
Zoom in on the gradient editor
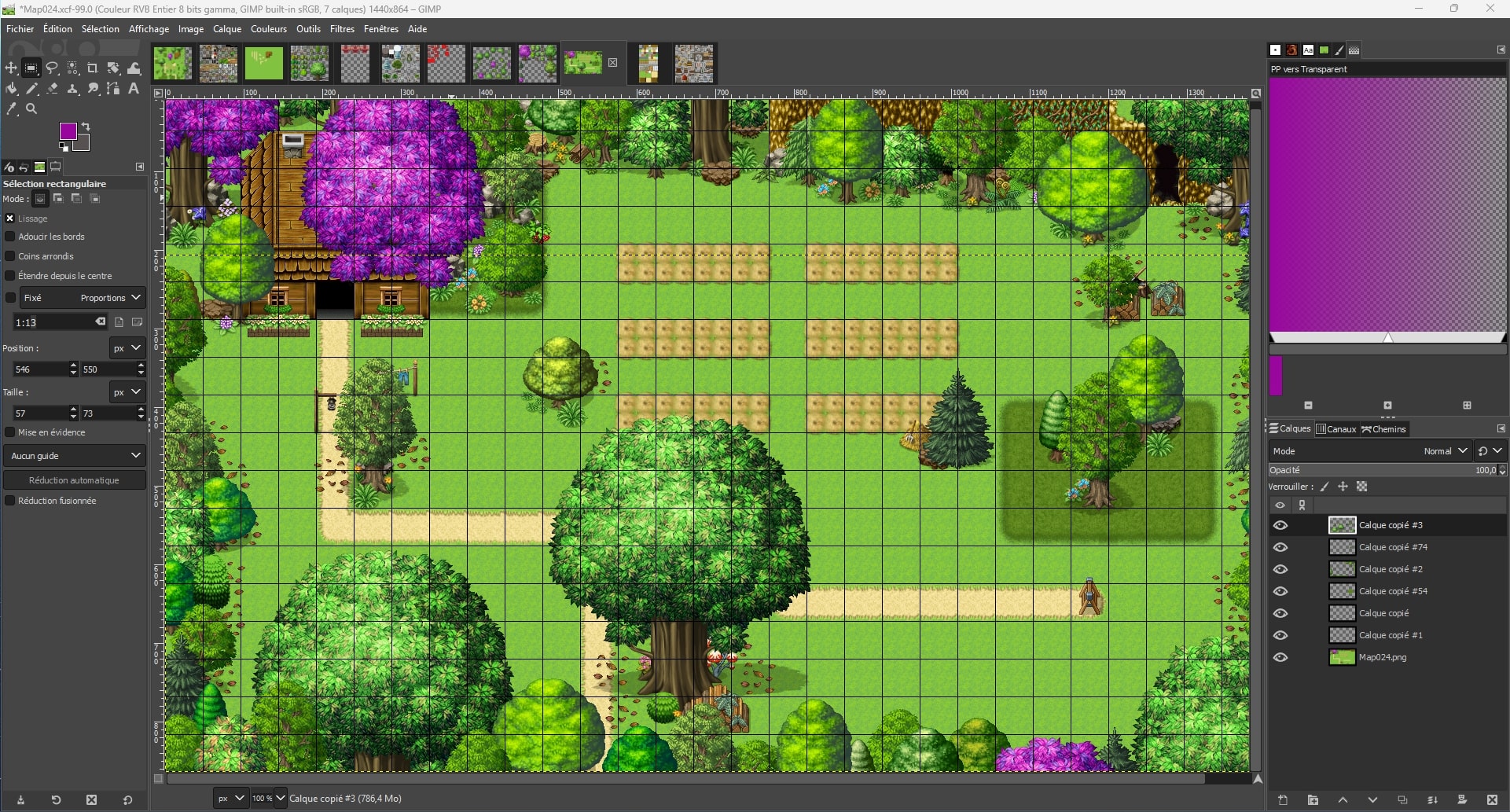(x=1387, y=406)
